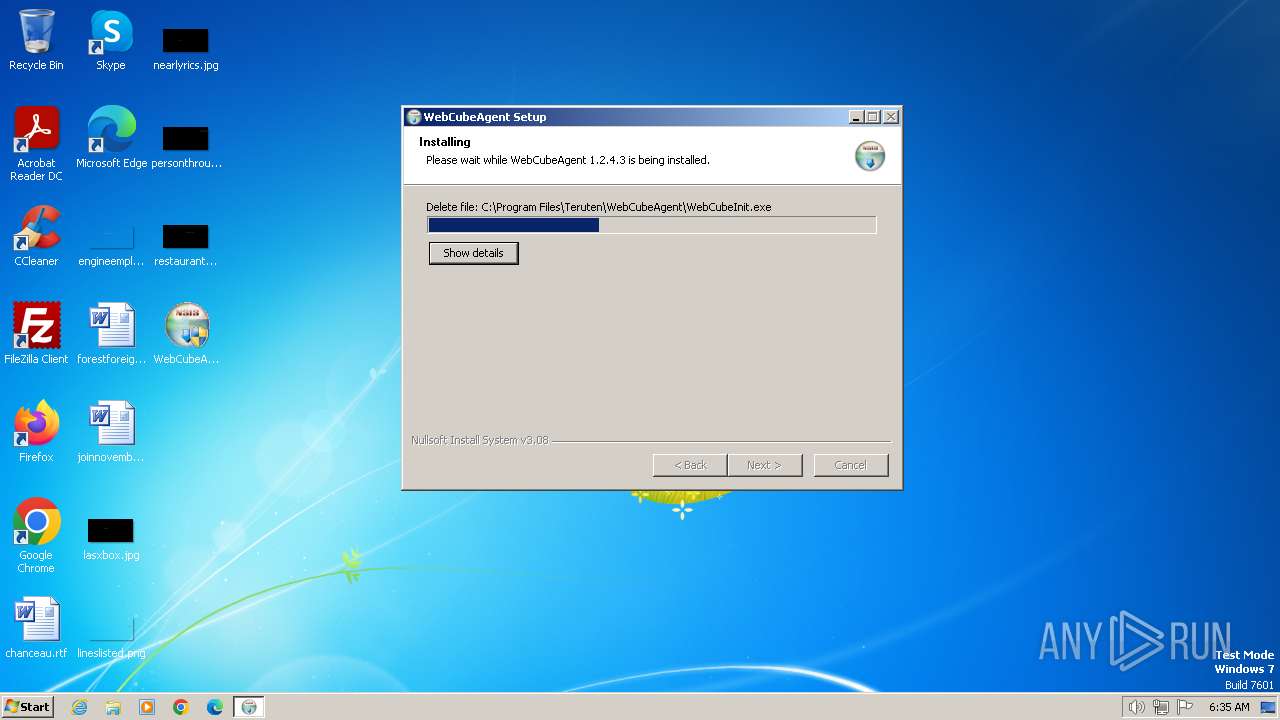The height and width of the screenshot is (720, 1280).
Task: Launch Google Chrome desktop shortcut
Action: pos(36,536)
